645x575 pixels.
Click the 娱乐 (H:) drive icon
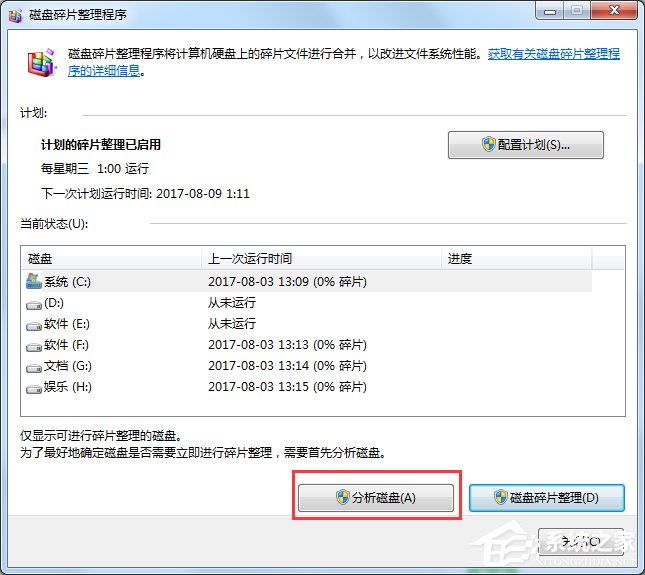pyautogui.click(x=34, y=389)
